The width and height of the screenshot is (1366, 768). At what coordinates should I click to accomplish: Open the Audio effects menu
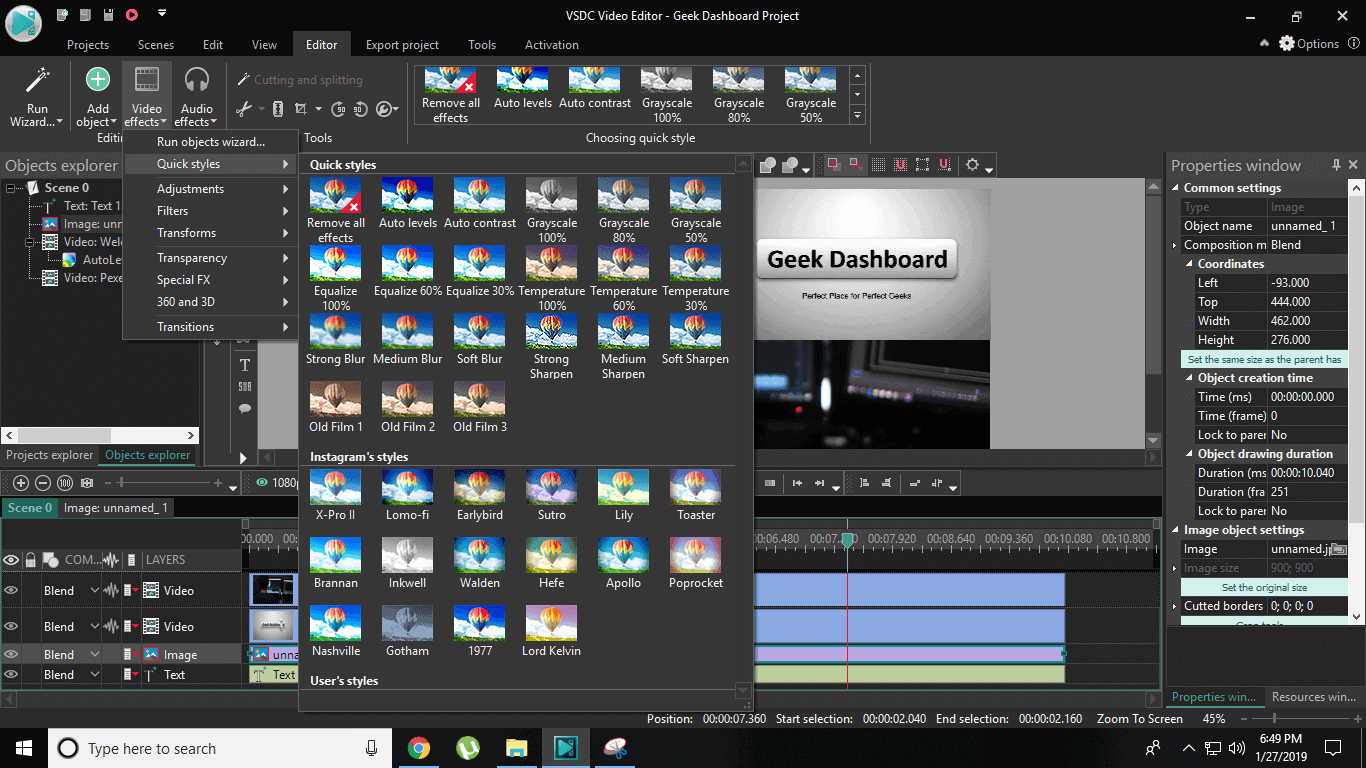click(x=197, y=96)
